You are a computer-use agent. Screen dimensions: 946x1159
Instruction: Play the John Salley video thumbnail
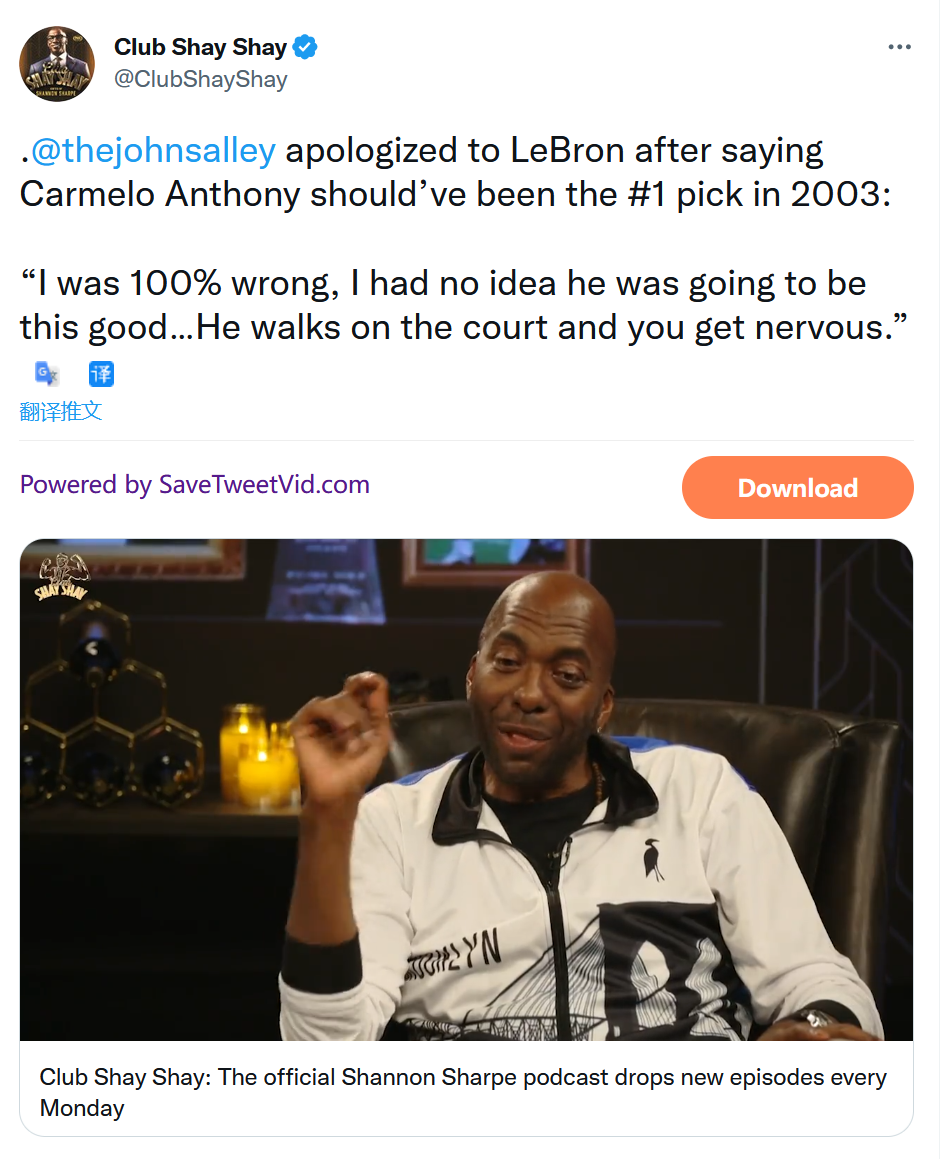pos(466,789)
